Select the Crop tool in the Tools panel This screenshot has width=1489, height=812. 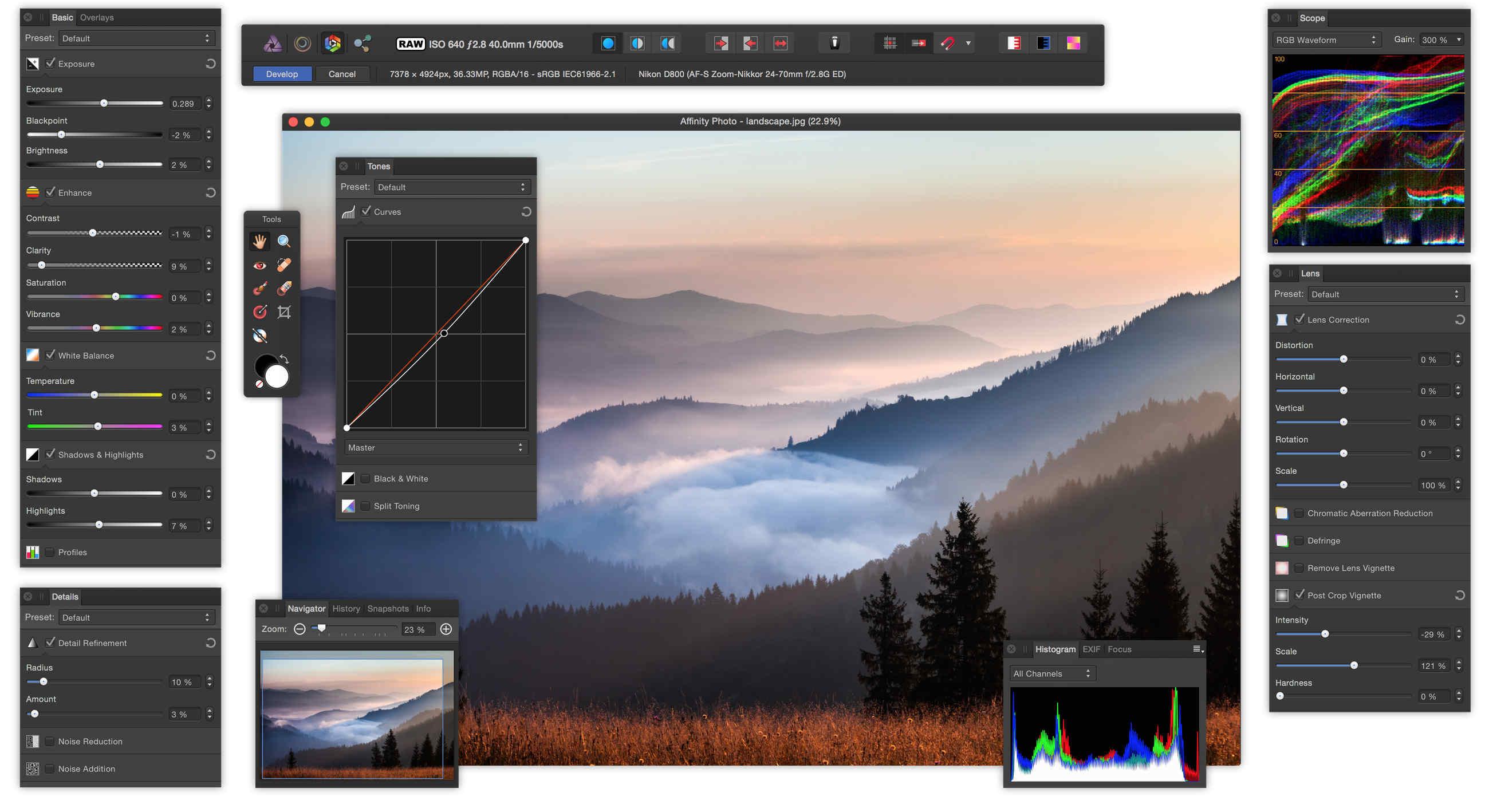click(283, 312)
